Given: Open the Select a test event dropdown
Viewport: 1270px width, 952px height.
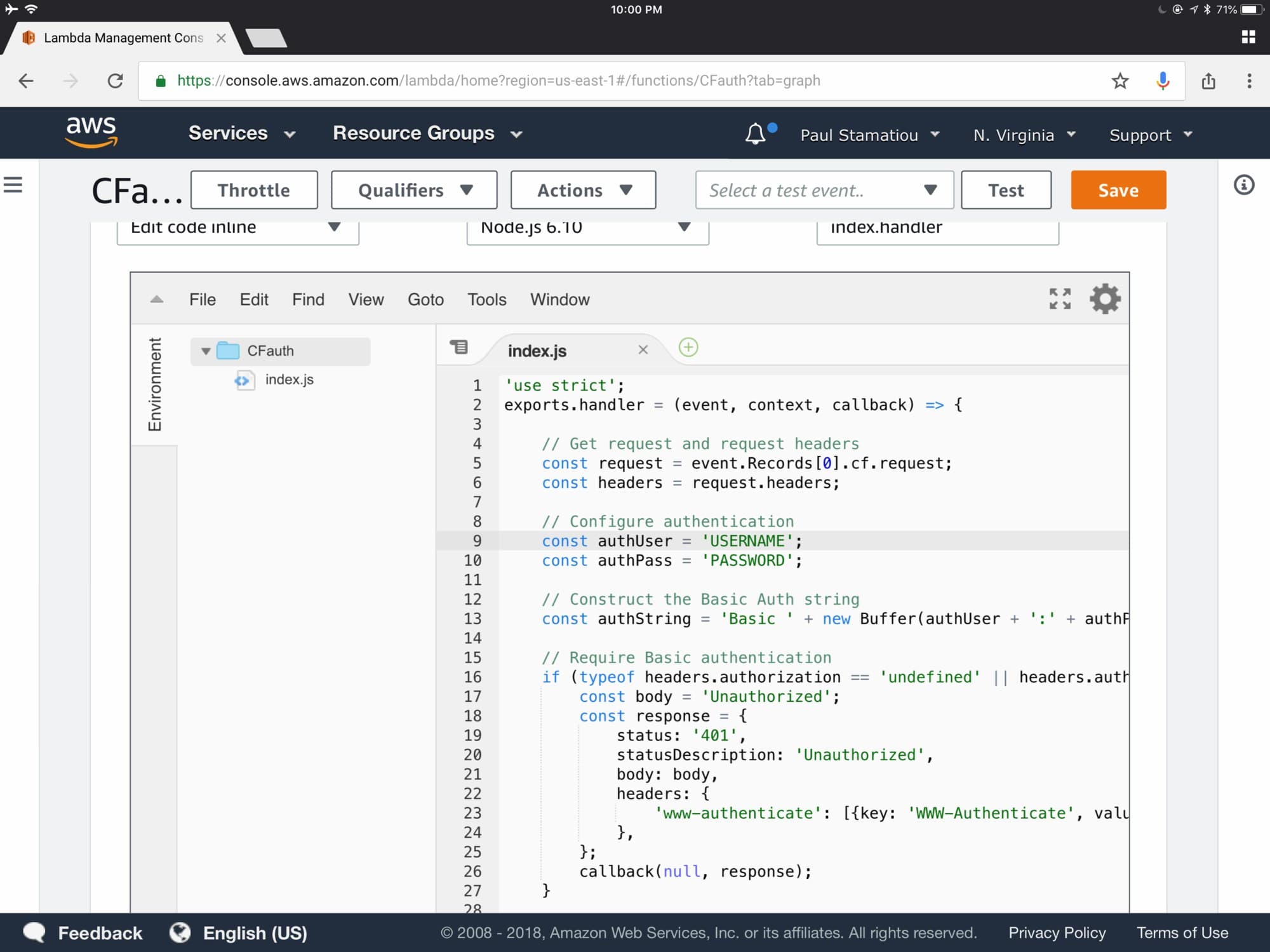Looking at the screenshot, I should click(x=824, y=190).
